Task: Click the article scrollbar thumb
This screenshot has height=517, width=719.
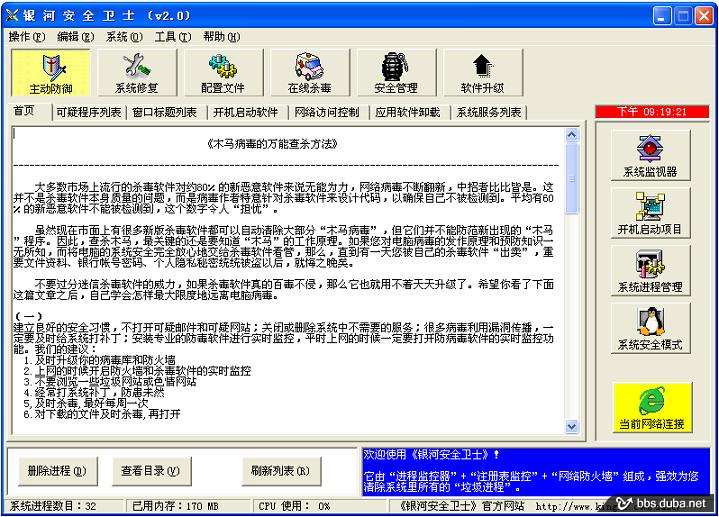Action: tap(572, 178)
